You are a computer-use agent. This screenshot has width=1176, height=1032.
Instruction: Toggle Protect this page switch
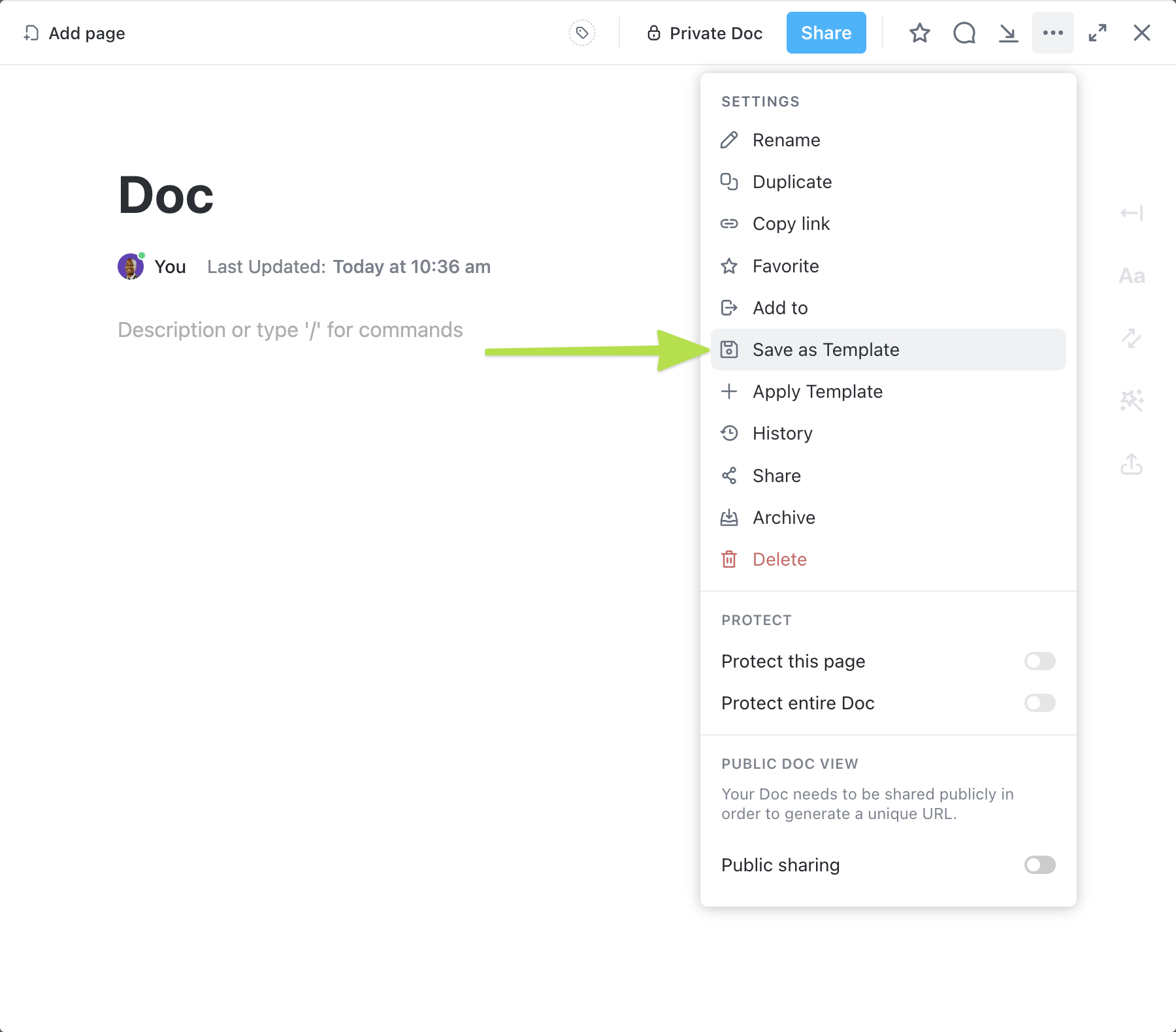coord(1039,661)
